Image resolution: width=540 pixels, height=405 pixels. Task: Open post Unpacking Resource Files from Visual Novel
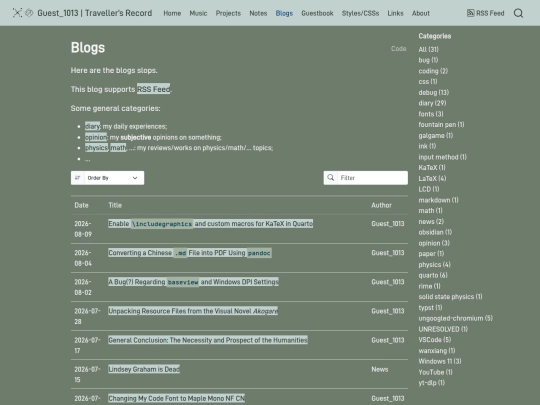[x=193, y=311]
